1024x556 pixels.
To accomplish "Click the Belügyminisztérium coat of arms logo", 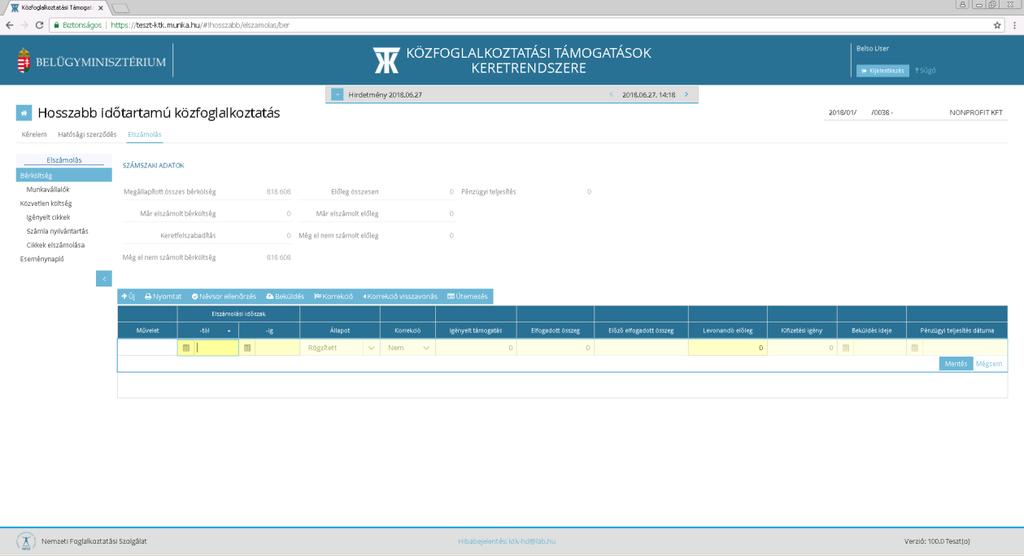I will click(x=24, y=61).
